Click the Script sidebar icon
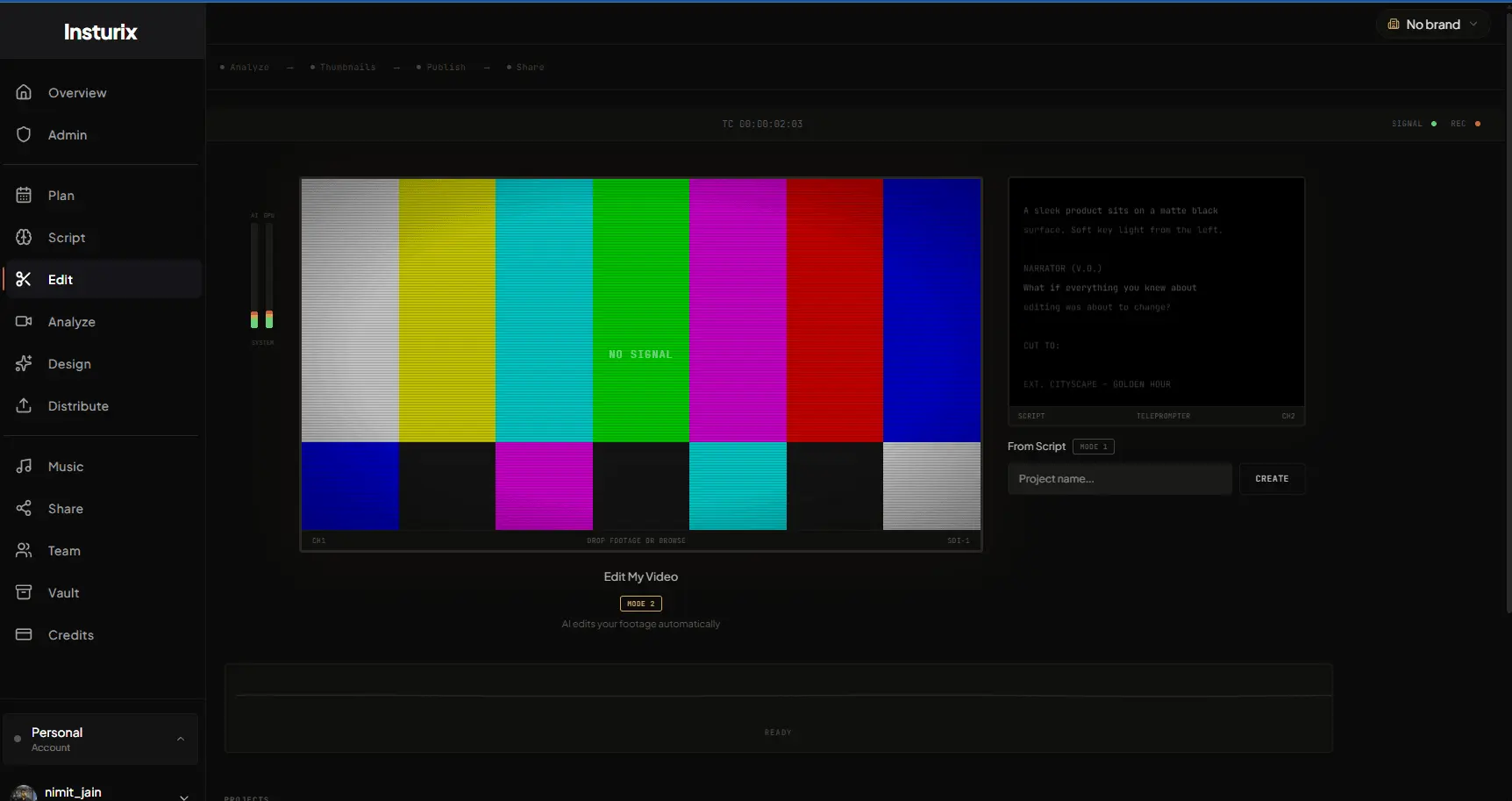1512x801 pixels. coord(24,237)
